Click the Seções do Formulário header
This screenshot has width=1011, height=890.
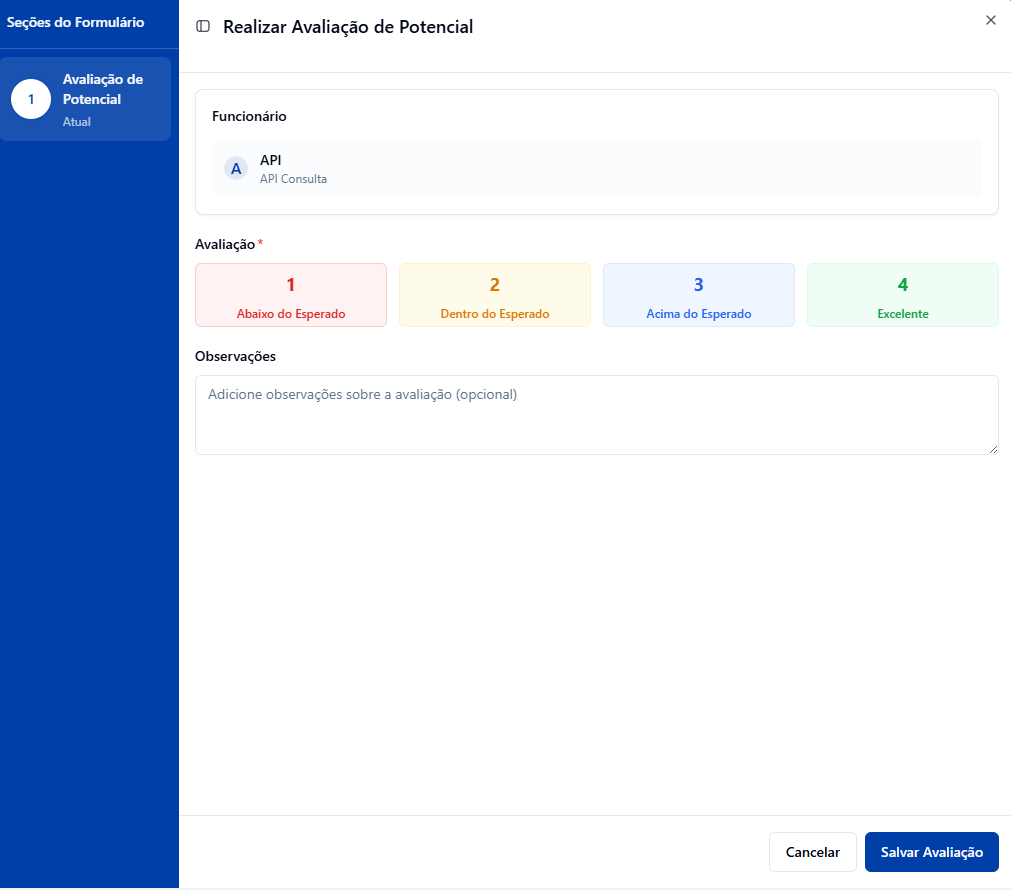75,22
